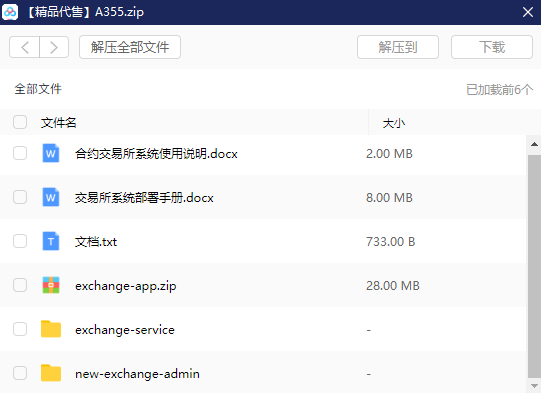The image size is (541, 393).
Task: Click Word icon of 交易所系统部署手册.docx
Action: pyautogui.click(x=51, y=197)
